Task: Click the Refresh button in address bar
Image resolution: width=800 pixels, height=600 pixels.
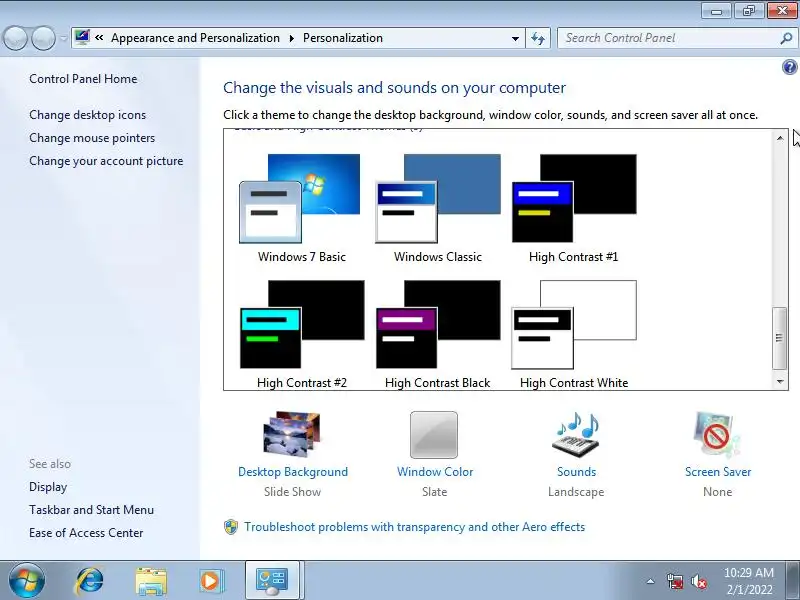Action: click(x=538, y=38)
